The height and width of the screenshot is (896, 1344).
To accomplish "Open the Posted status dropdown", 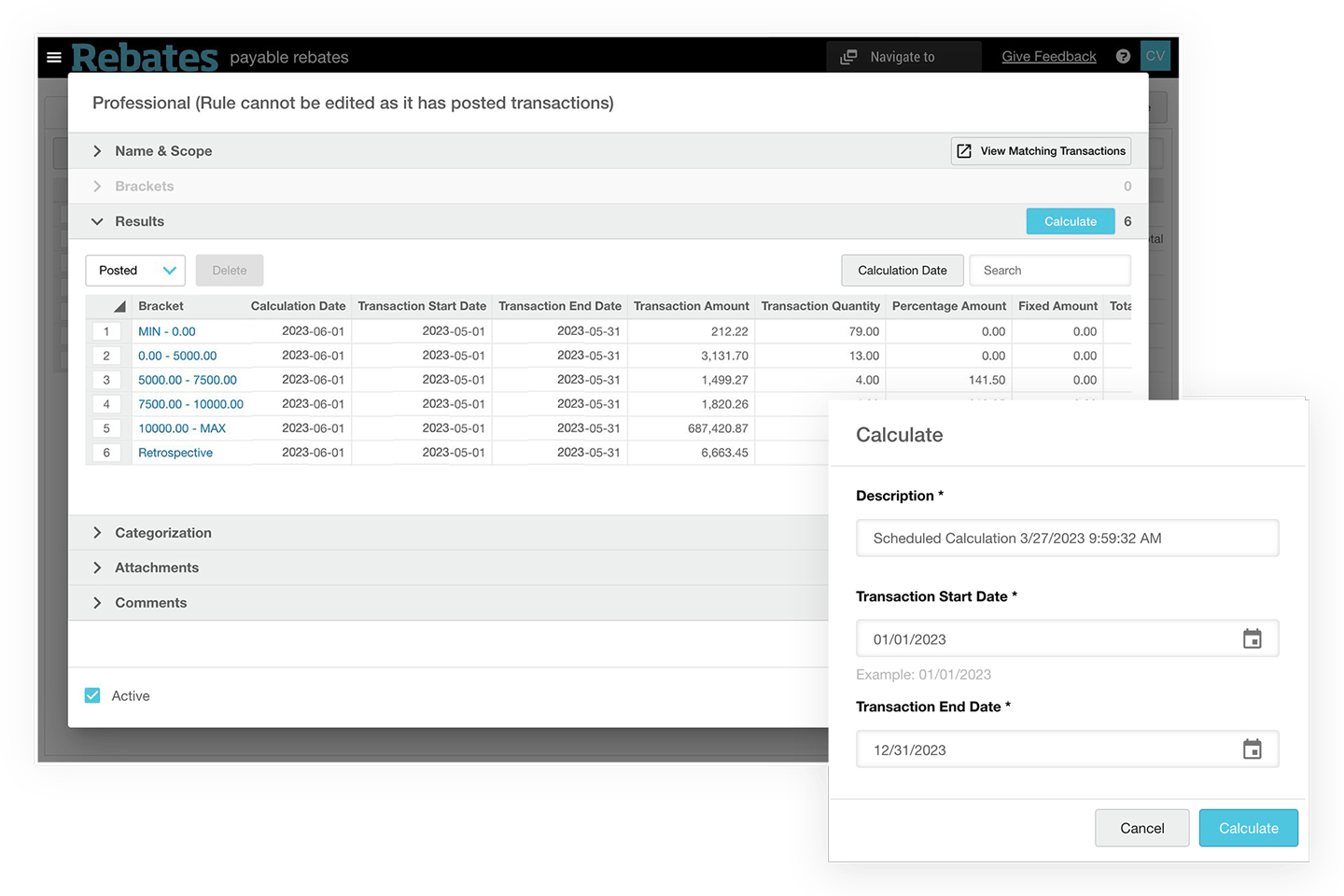I will (x=134, y=270).
